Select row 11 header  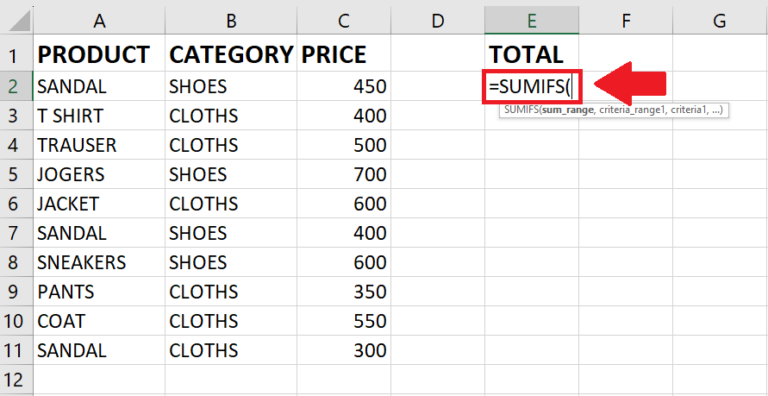click(17, 350)
